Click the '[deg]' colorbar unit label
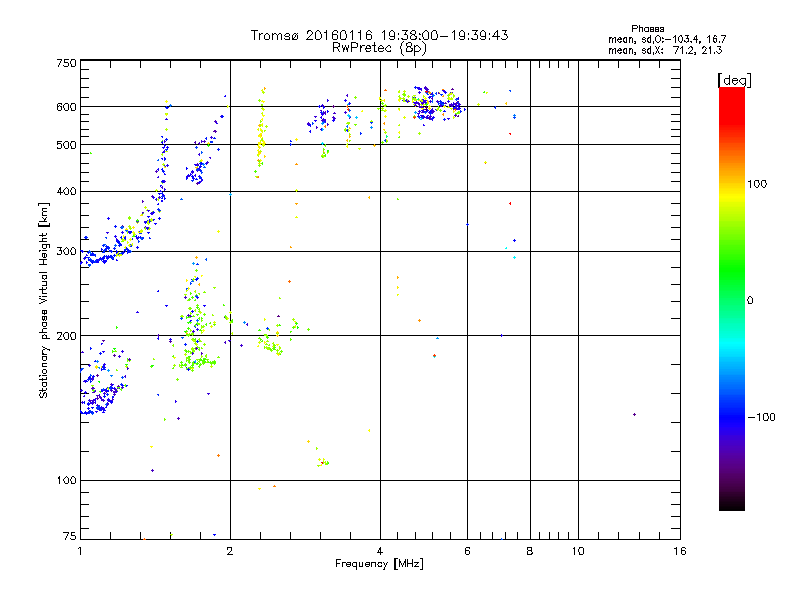 coord(734,80)
